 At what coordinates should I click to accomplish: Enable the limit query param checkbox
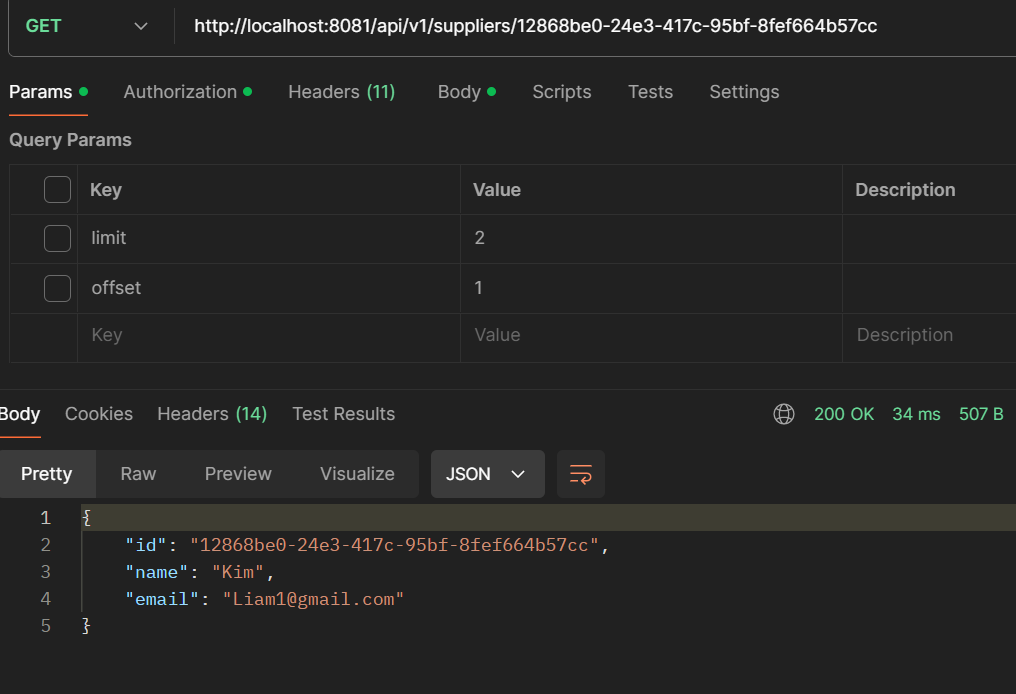click(x=57, y=238)
